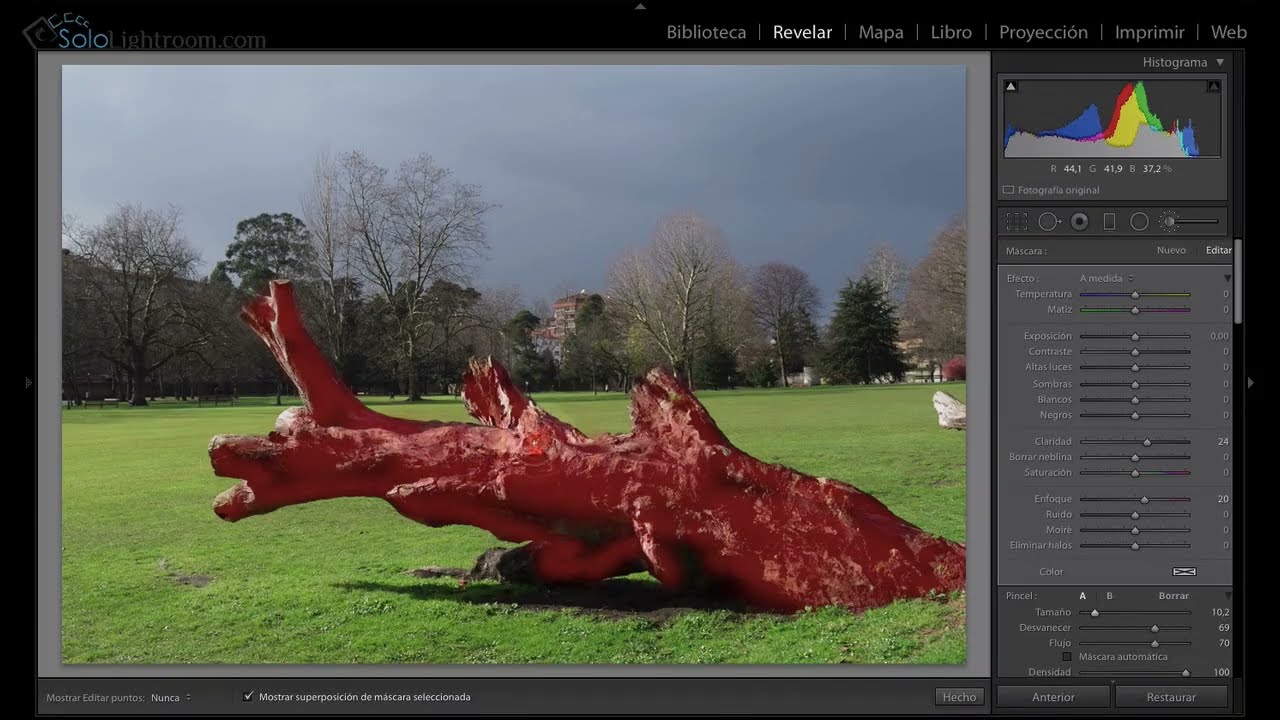Open Mostrar Editar puntos 'Nunca' dropdown
The height and width of the screenshot is (720, 1280).
(x=171, y=698)
